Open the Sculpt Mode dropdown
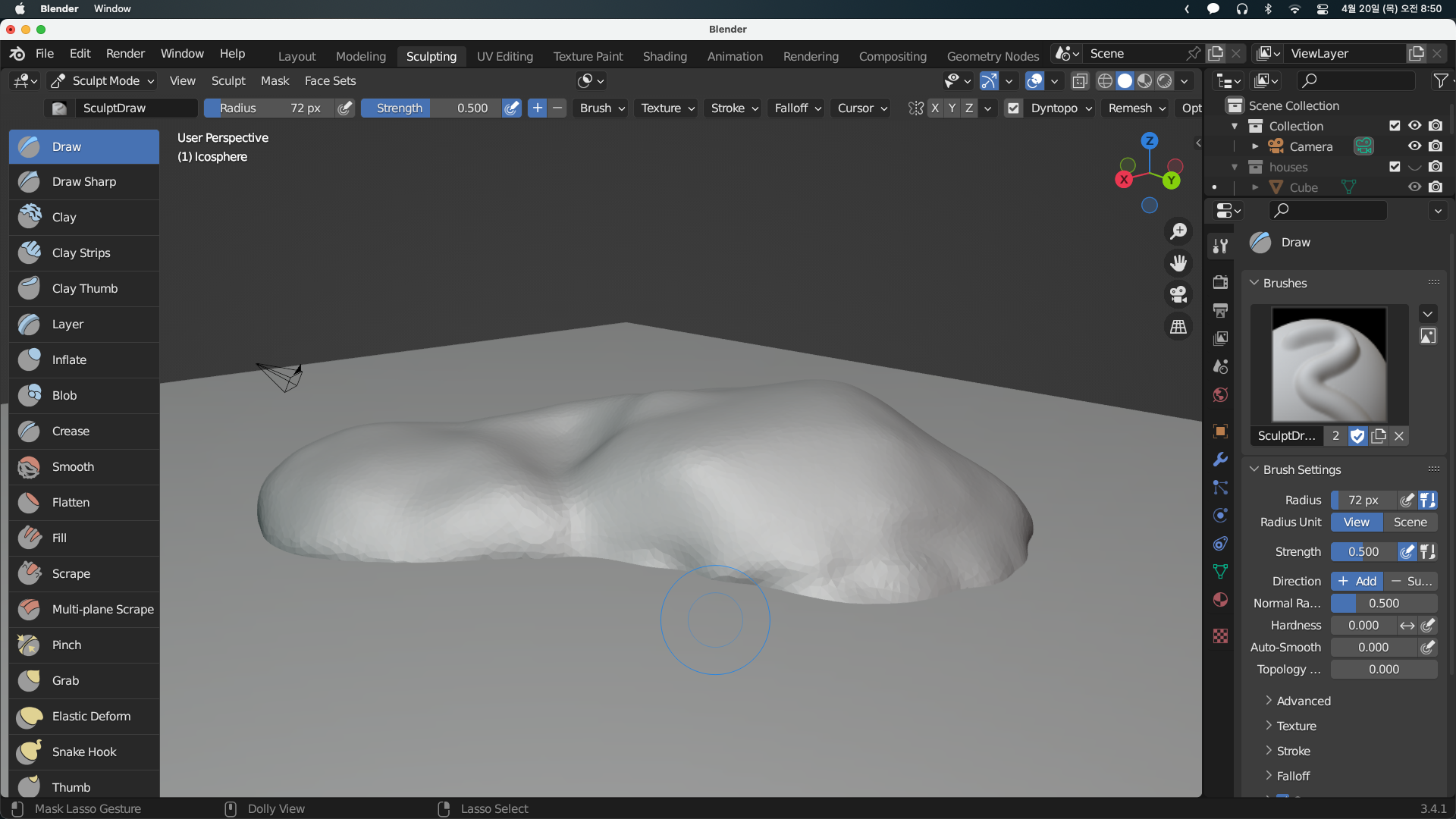 [102, 81]
